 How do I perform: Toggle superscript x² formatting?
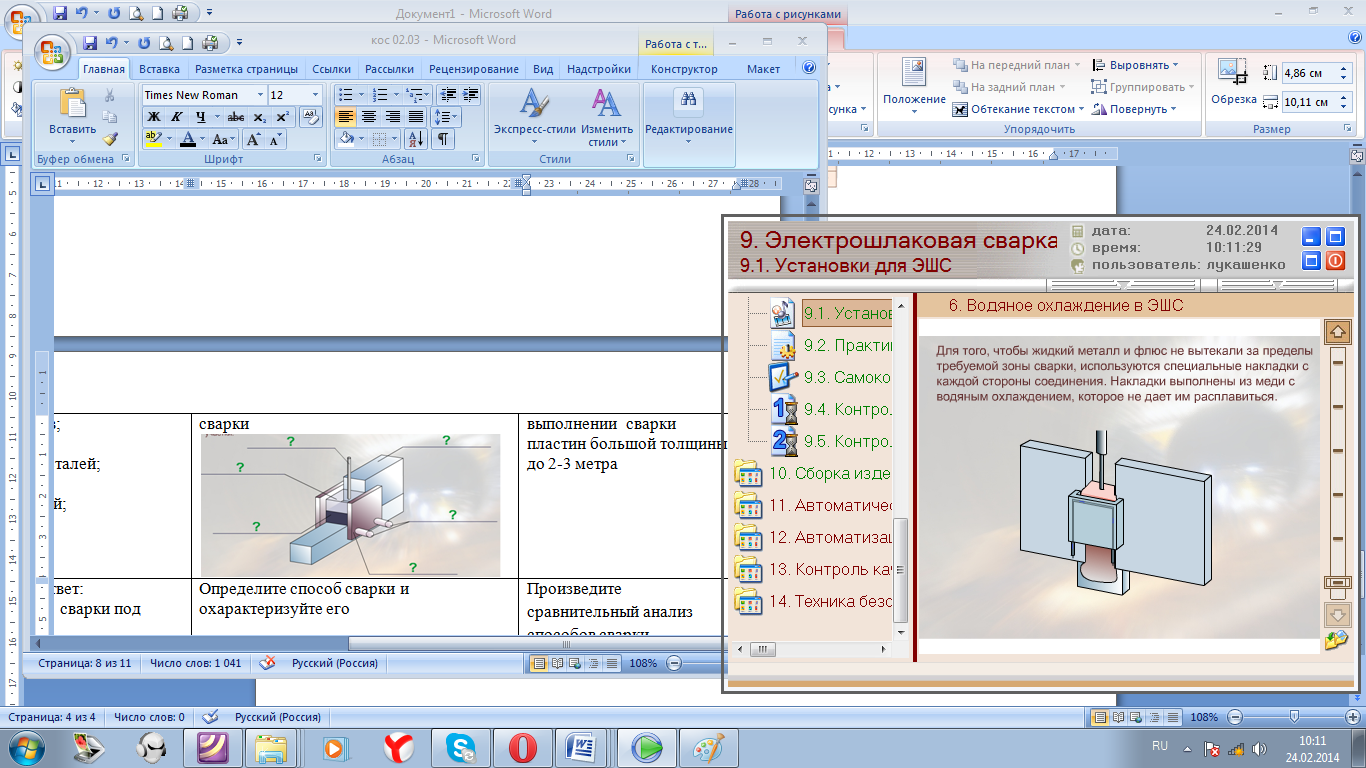281,117
